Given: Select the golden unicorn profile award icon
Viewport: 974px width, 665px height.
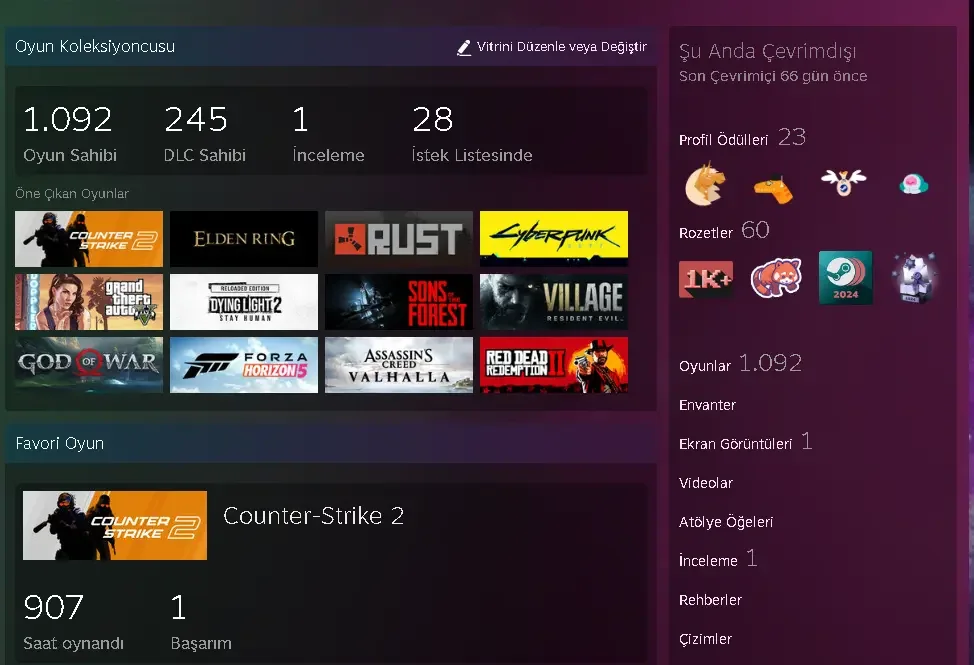Looking at the screenshot, I should [x=703, y=185].
